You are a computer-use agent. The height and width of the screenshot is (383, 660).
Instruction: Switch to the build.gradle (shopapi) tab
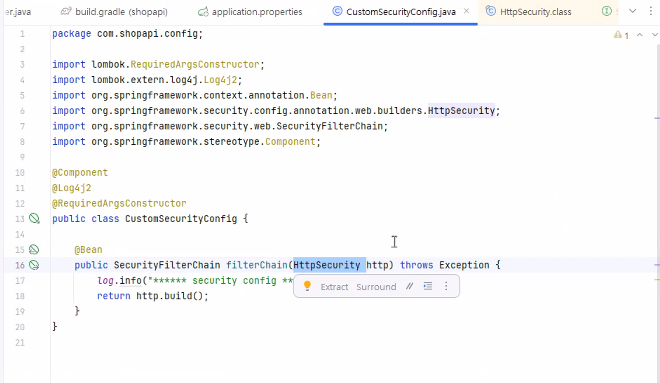tap(114, 12)
